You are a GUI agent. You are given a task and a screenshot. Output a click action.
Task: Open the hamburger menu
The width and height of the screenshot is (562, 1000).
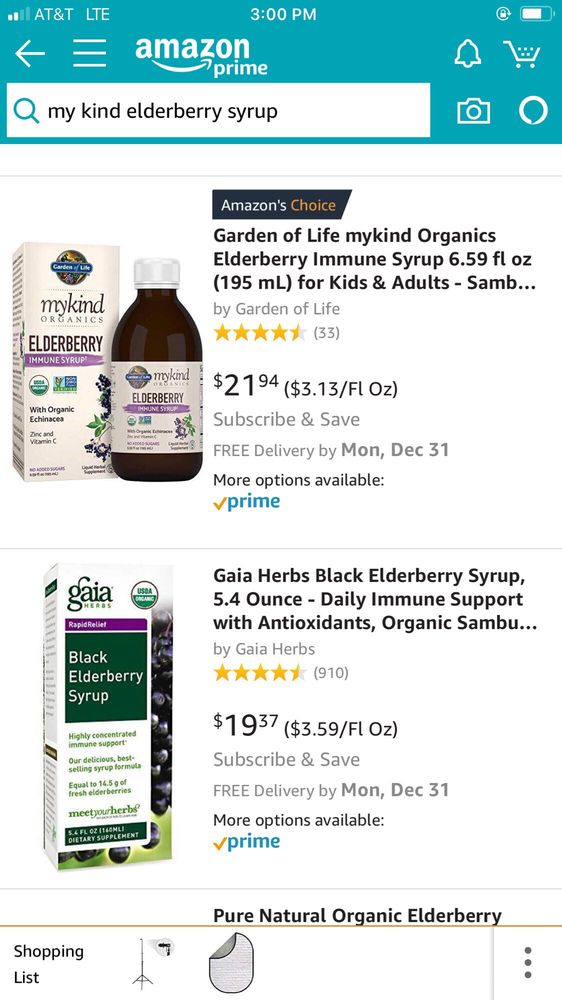(89, 54)
